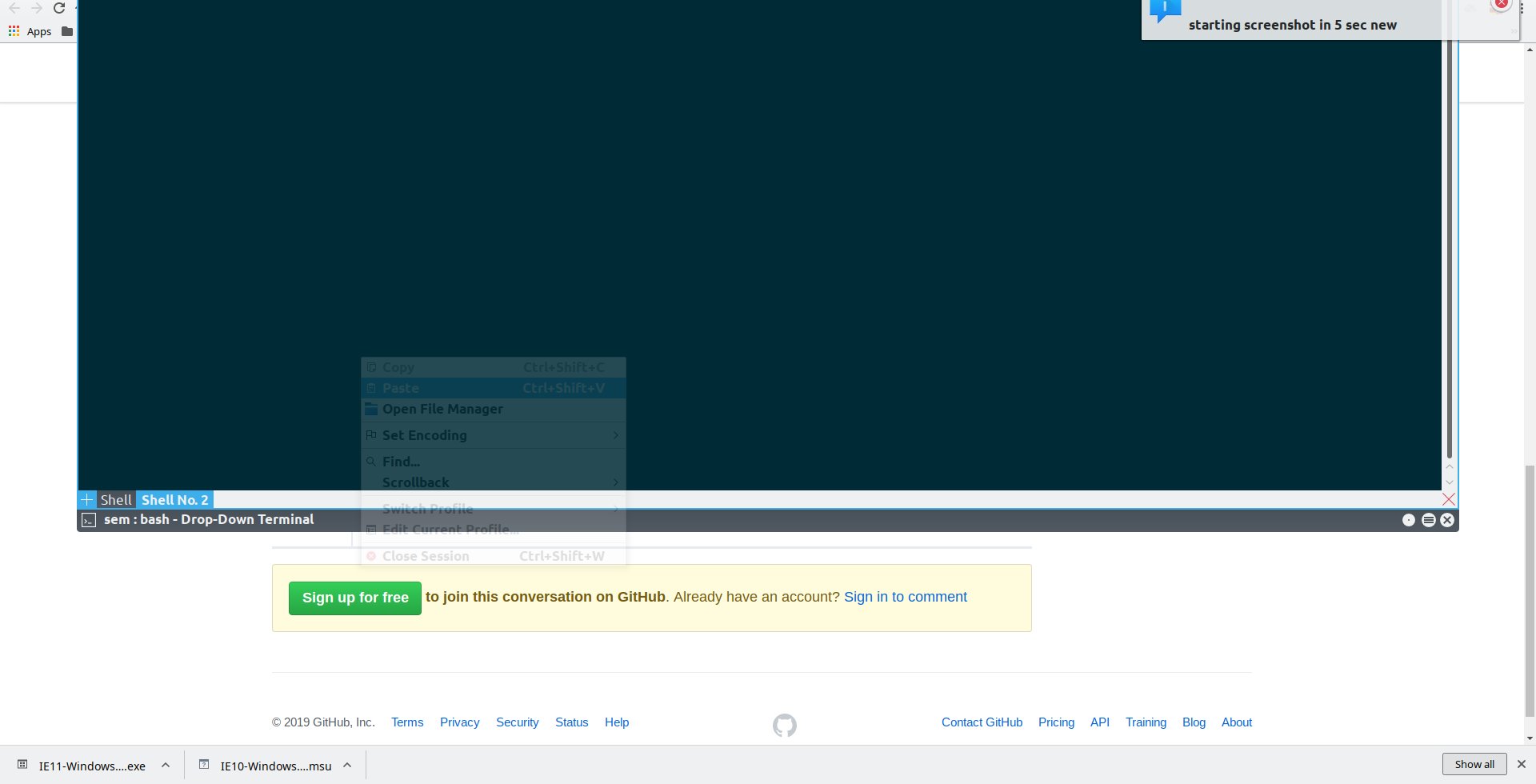Close the active terminal tab with red X
1536x784 pixels.
coord(1448,499)
